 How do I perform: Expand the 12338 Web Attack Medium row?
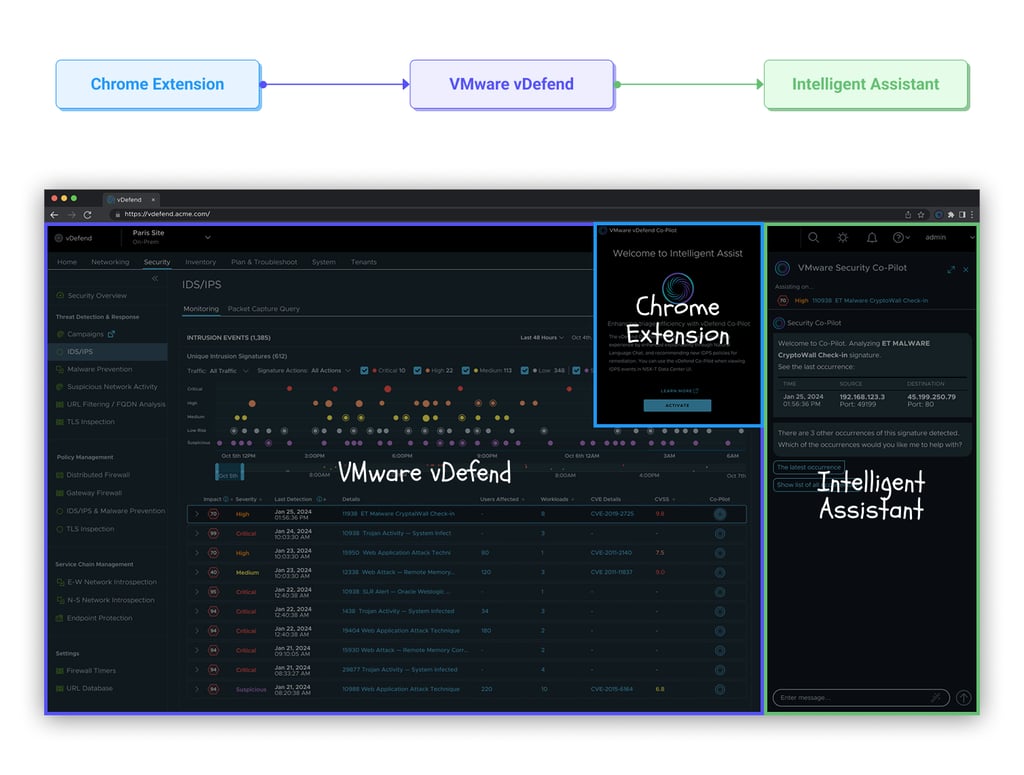coord(197,573)
